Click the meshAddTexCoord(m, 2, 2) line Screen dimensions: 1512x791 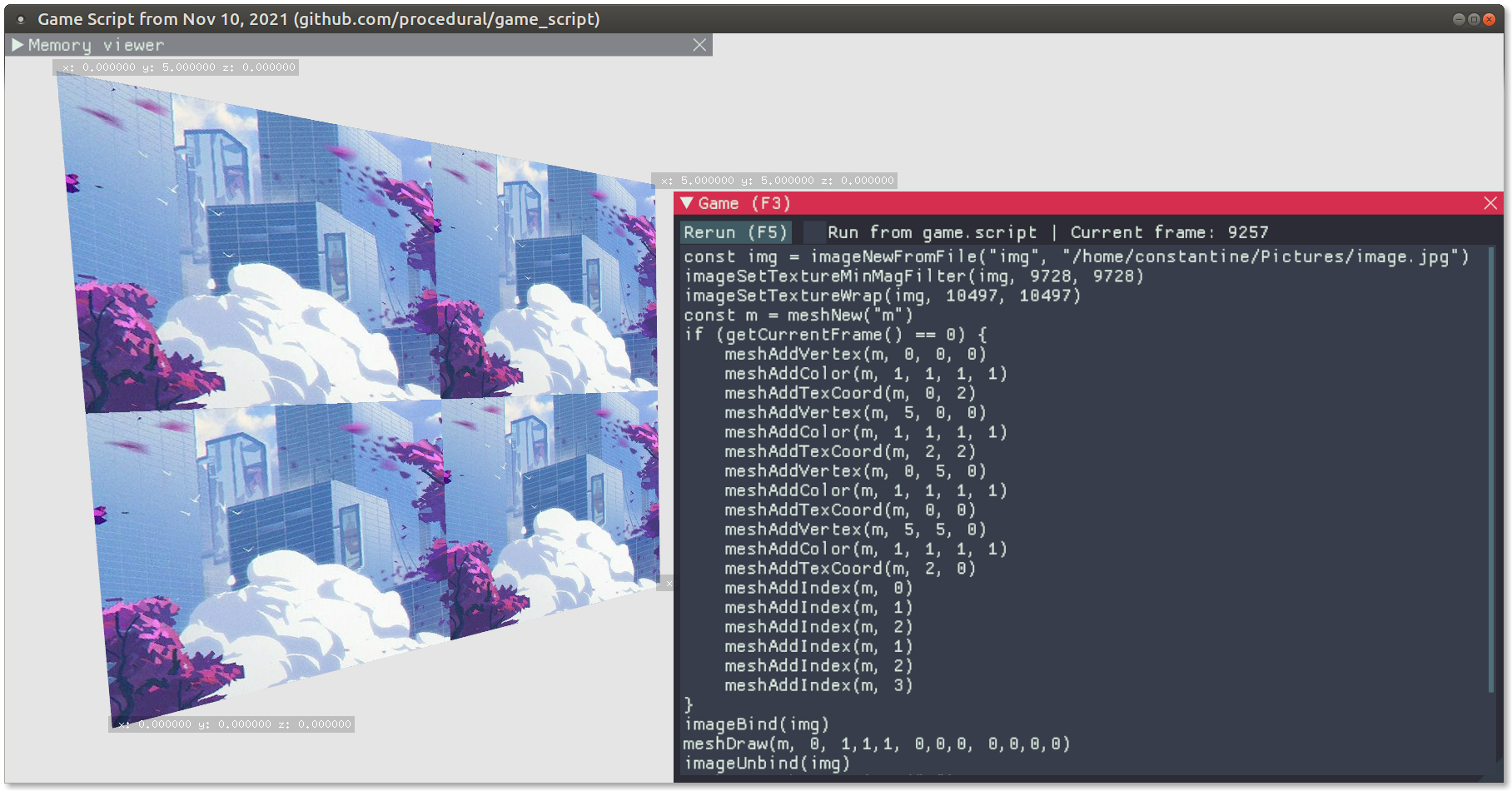pos(849,451)
